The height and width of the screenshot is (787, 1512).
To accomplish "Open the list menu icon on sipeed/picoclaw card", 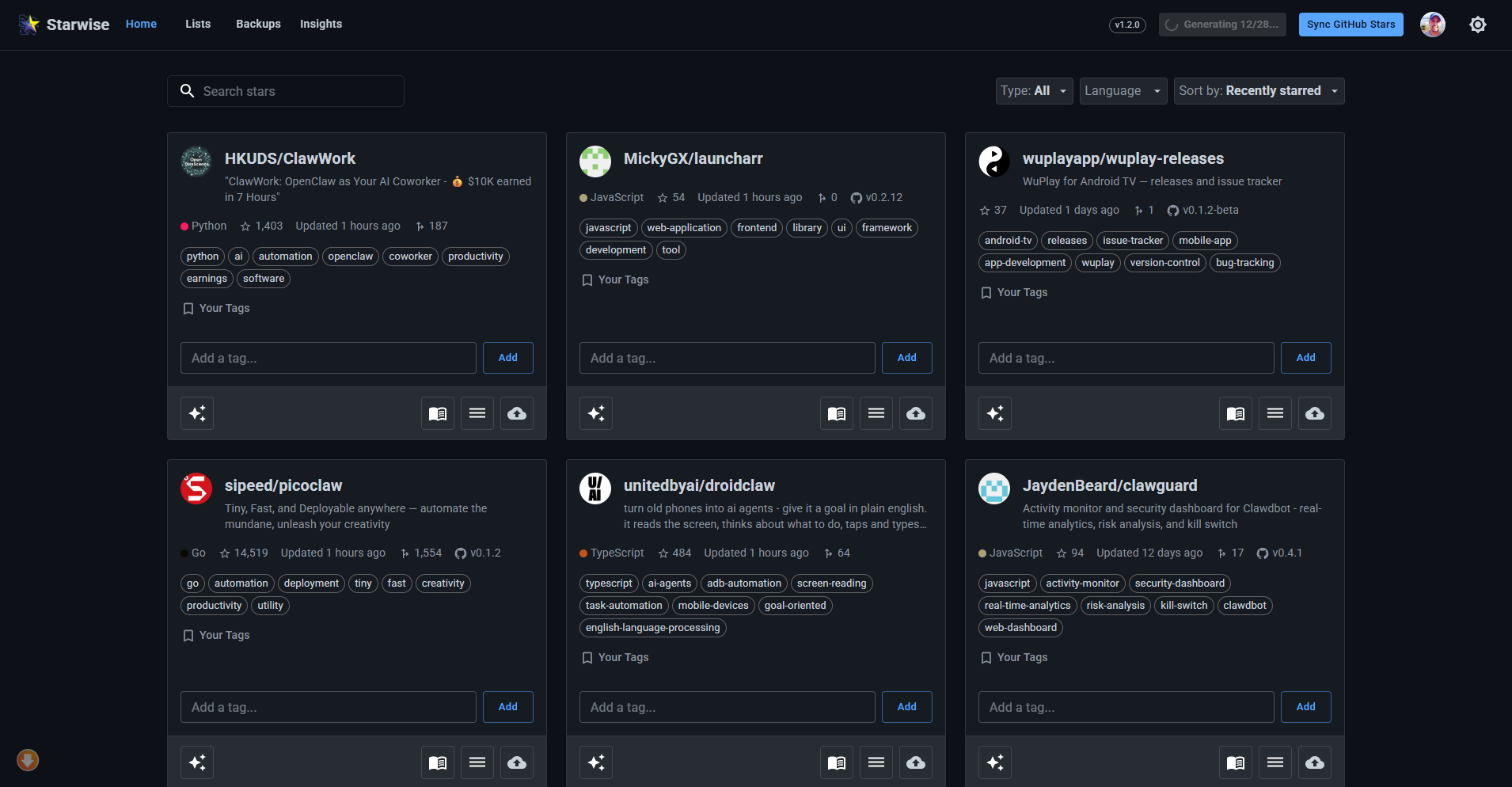I will click(x=477, y=762).
